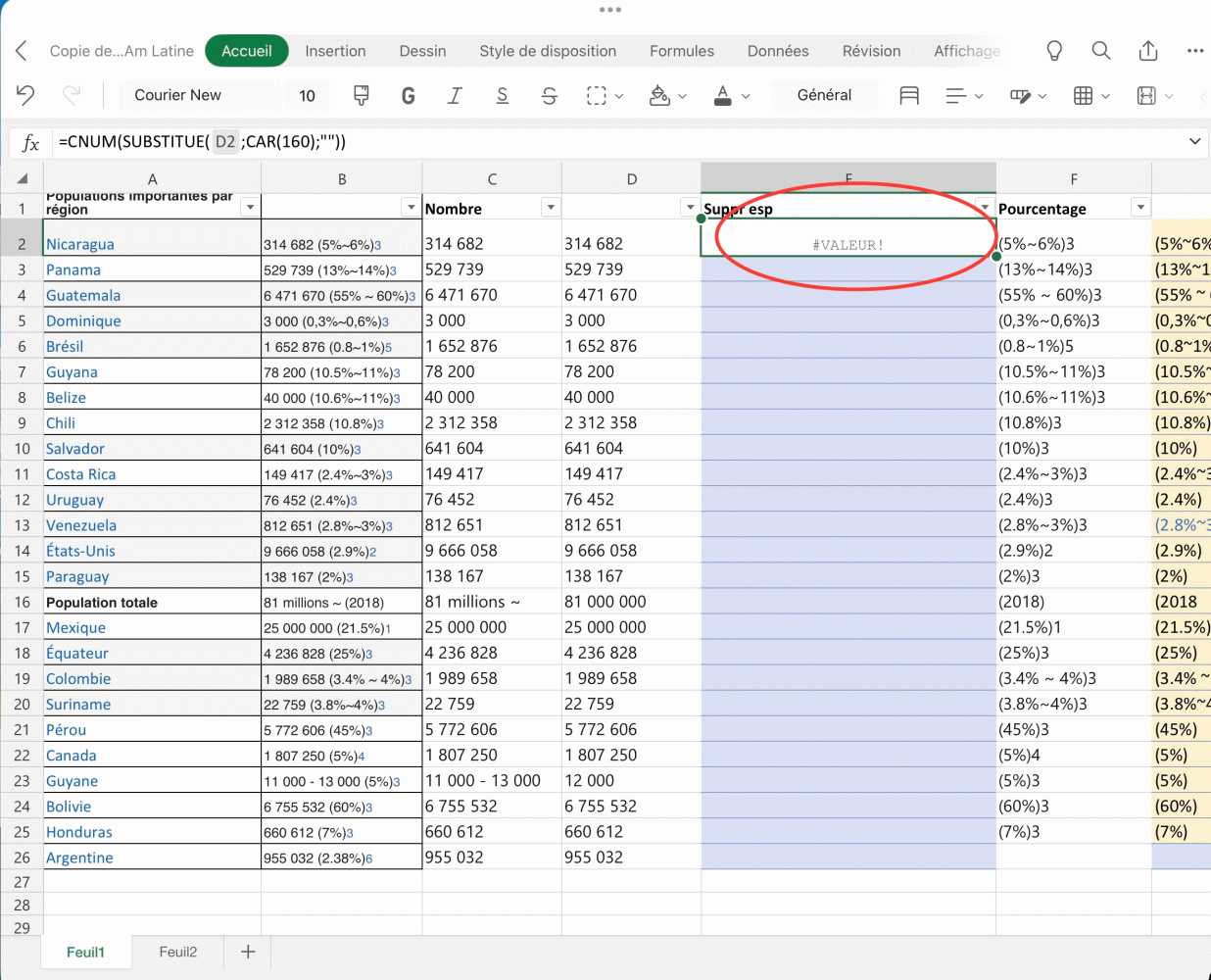Click the undo arrow icon
The width and height of the screenshot is (1211, 980).
click(25, 95)
